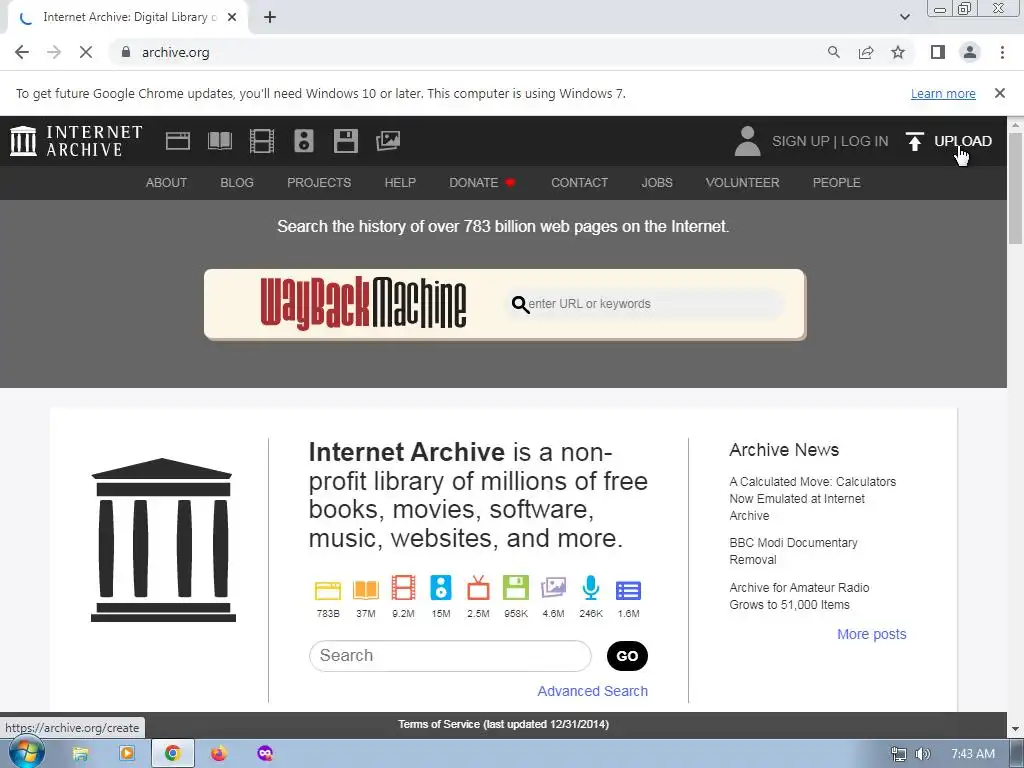Select the red video icon labeled 9.2M
1024x768 pixels.
pyautogui.click(x=404, y=588)
